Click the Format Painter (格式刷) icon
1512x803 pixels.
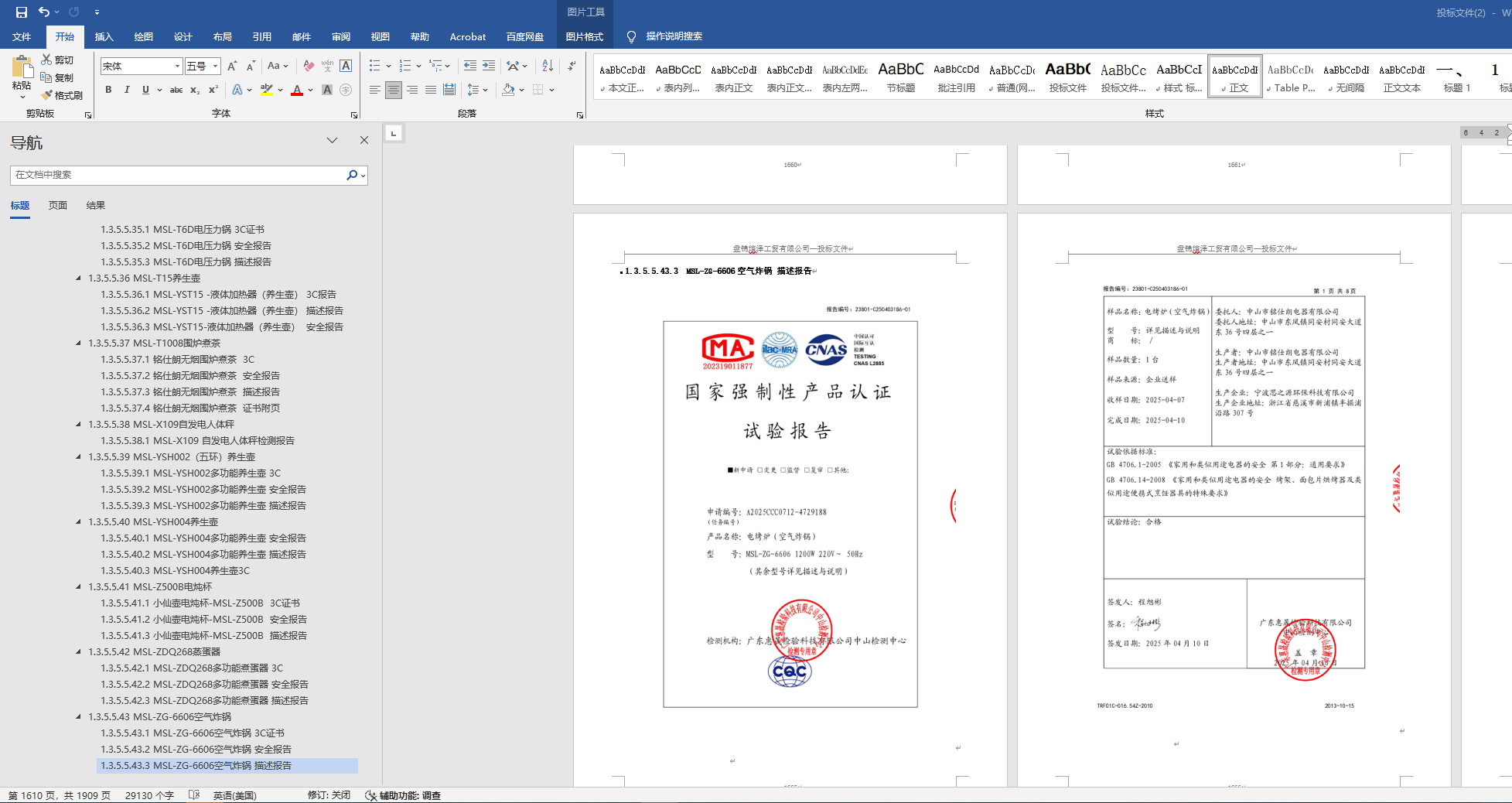[47, 95]
